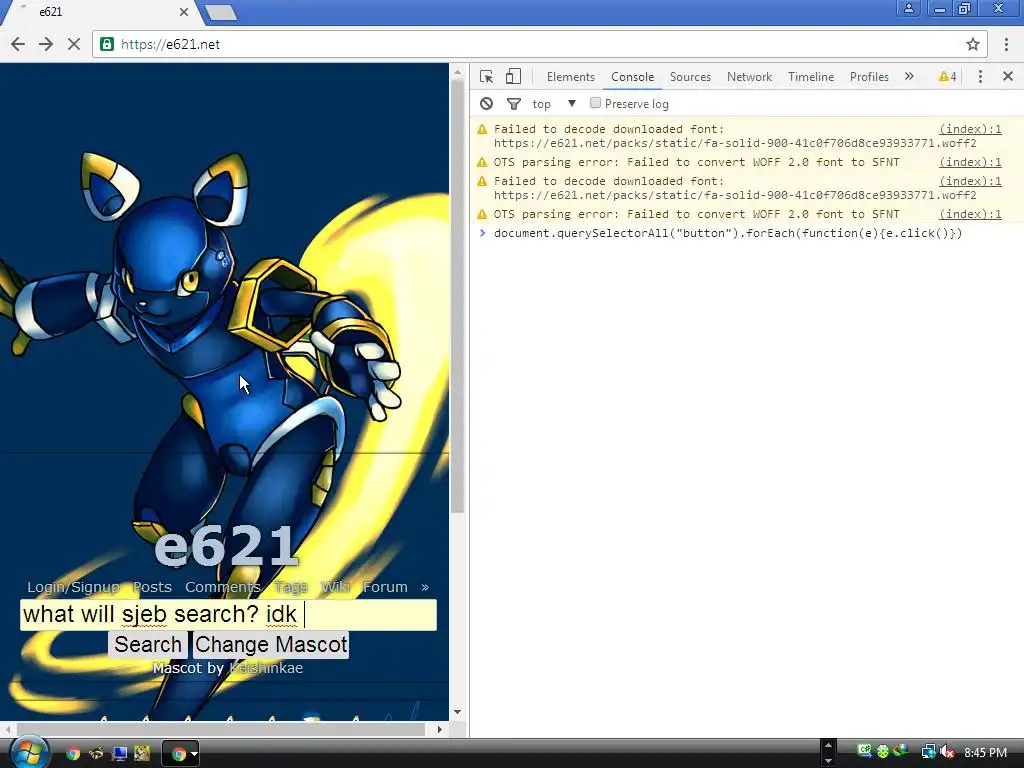Open the Chrome three-dot menu

click(x=1006, y=44)
